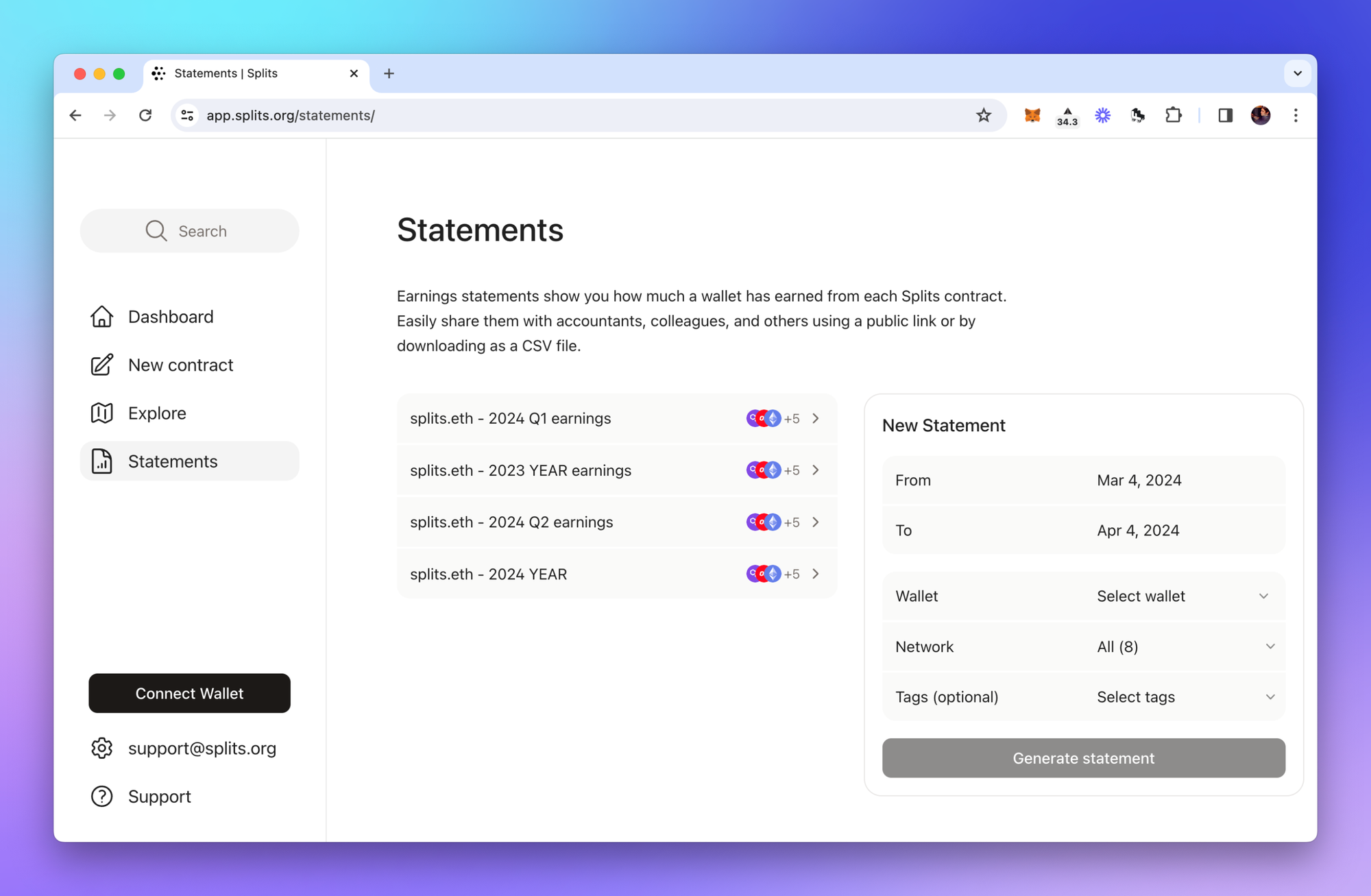The width and height of the screenshot is (1371, 896).
Task: Bookmark the page with the star icon
Action: coord(984,115)
